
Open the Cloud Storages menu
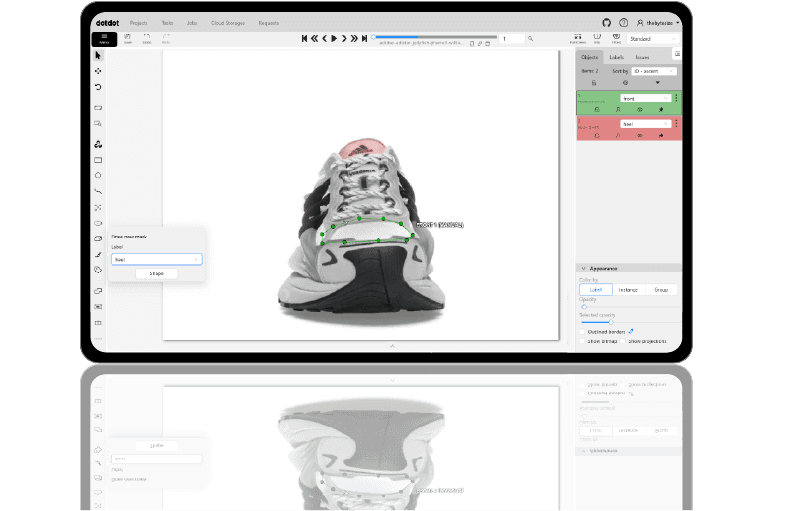(x=228, y=23)
